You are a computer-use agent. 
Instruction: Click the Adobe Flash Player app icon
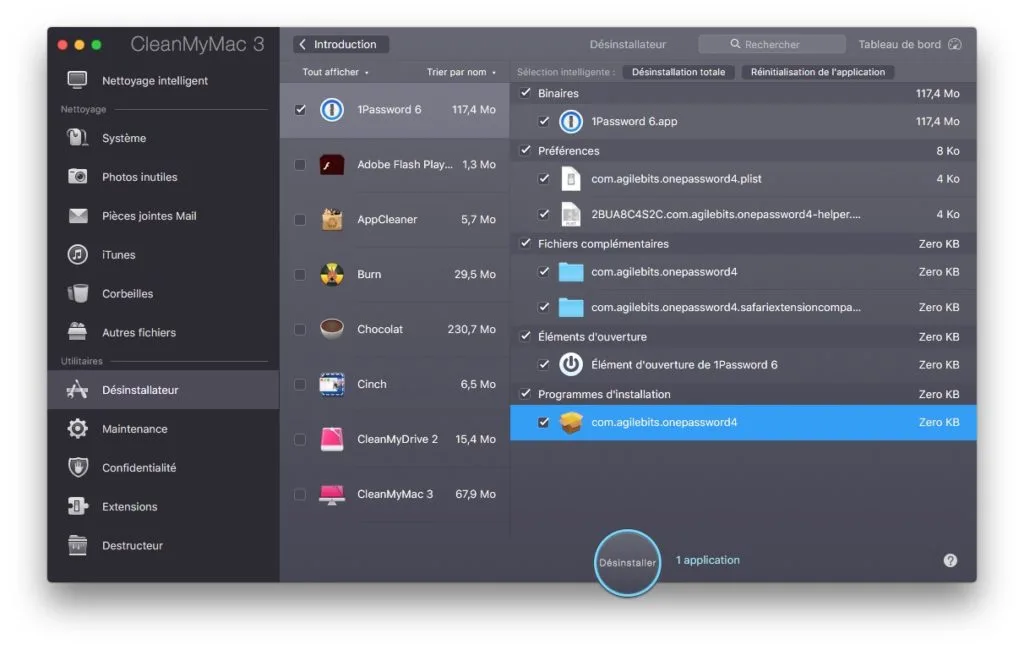pyautogui.click(x=332, y=165)
